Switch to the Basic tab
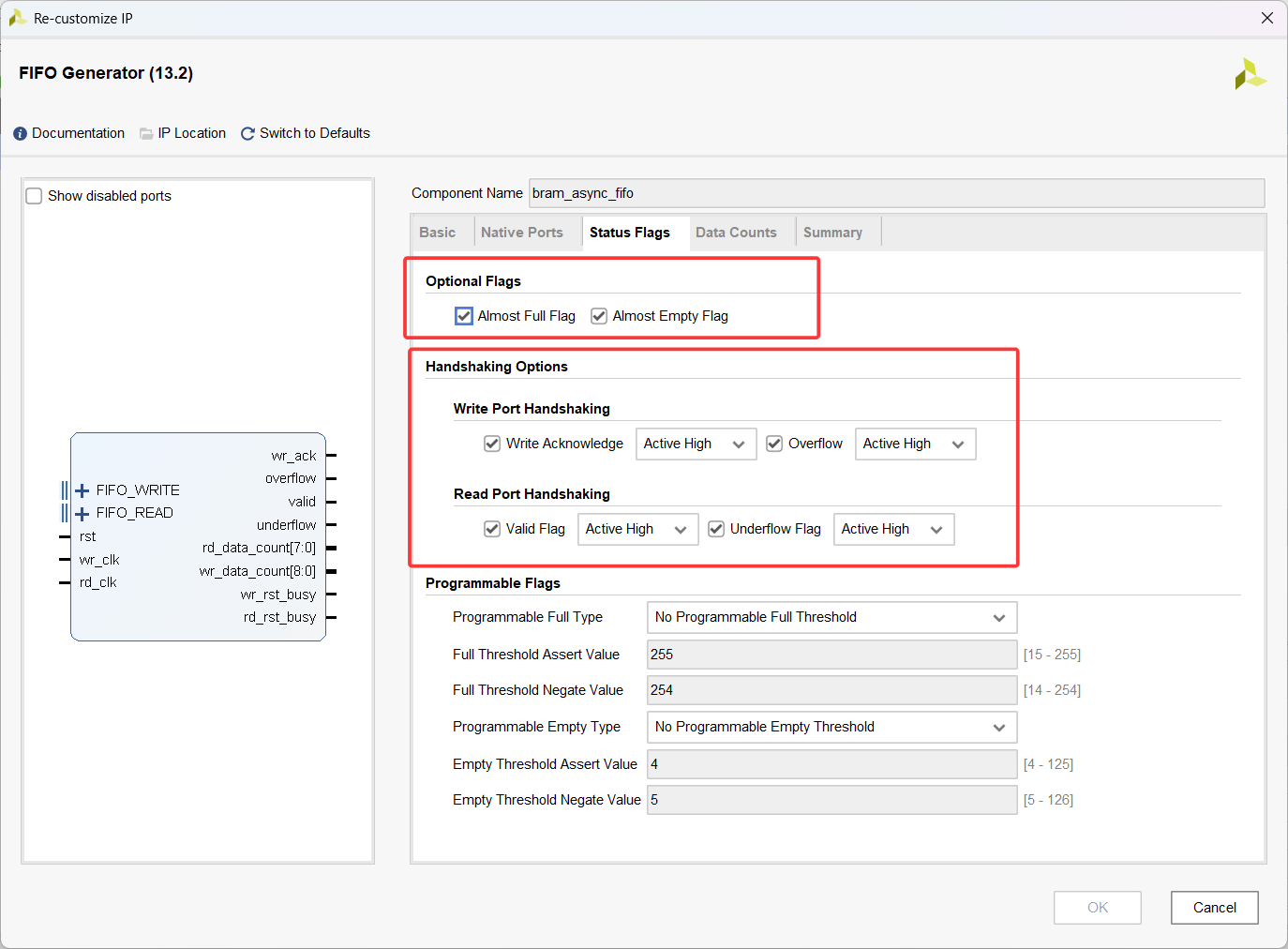This screenshot has height=949, width=1288. (438, 233)
